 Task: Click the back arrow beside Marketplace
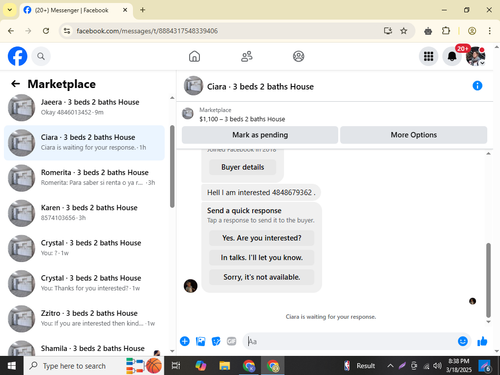click(x=16, y=84)
